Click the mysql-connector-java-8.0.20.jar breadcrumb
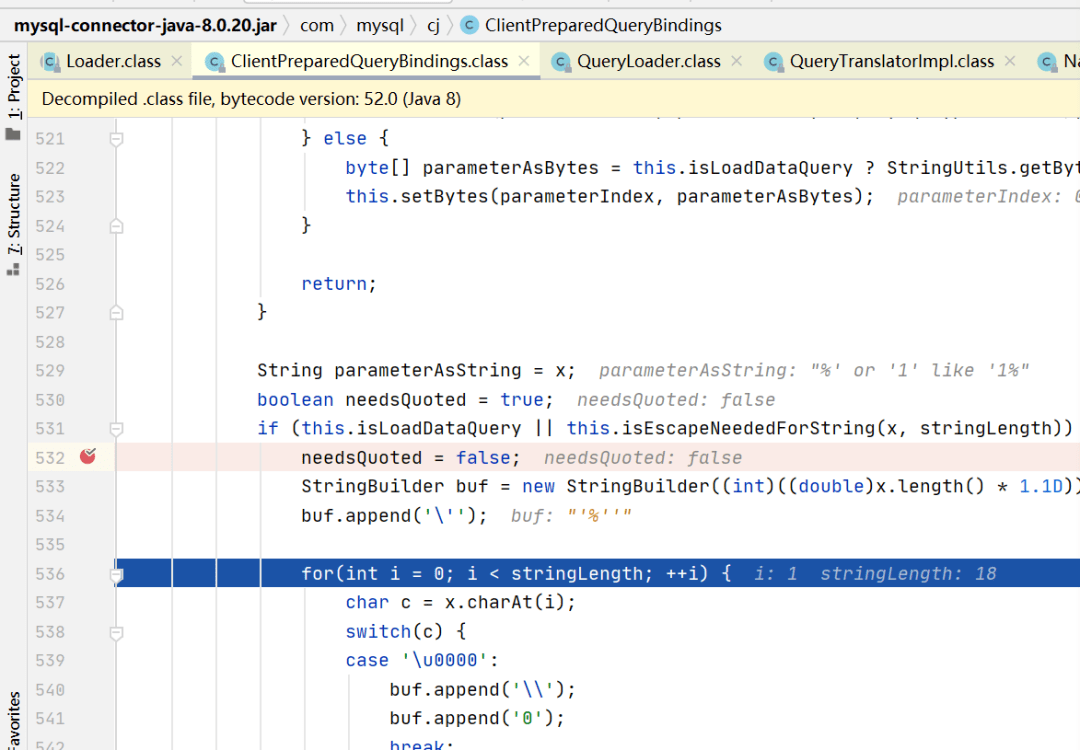The image size is (1080, 750). (x=145, y=25)
